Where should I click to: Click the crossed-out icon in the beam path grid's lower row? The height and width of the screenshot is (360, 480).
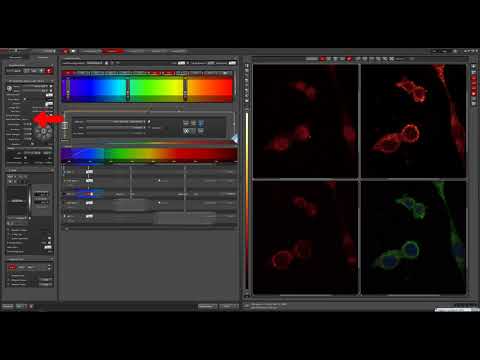click(x=186, y=131)
